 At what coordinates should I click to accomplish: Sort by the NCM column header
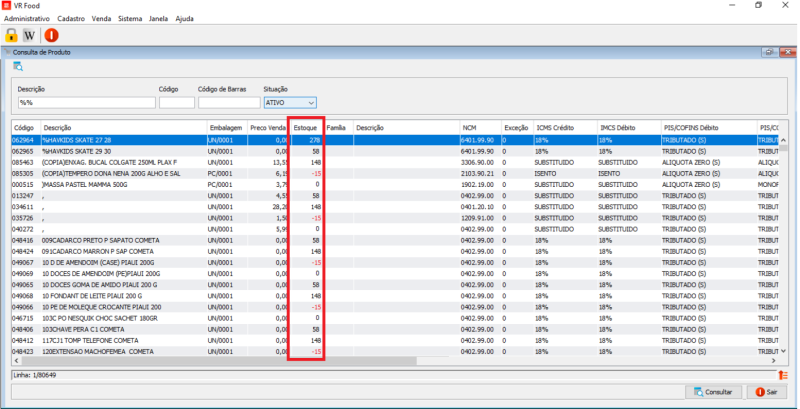point(480,127)
